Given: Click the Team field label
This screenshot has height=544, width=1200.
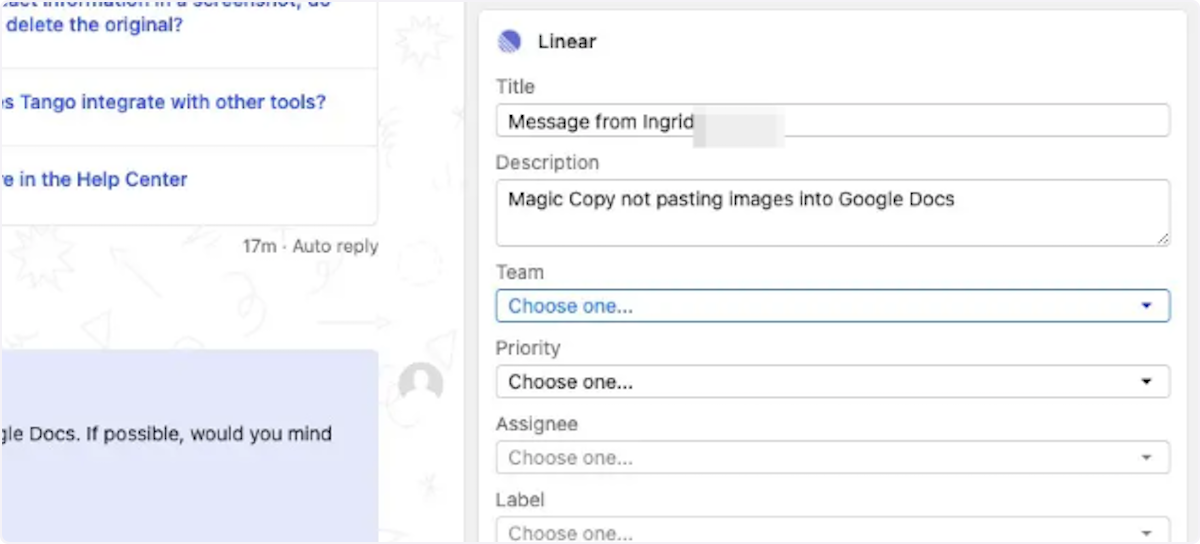Looking at the screenshot, I should (520, 272).
